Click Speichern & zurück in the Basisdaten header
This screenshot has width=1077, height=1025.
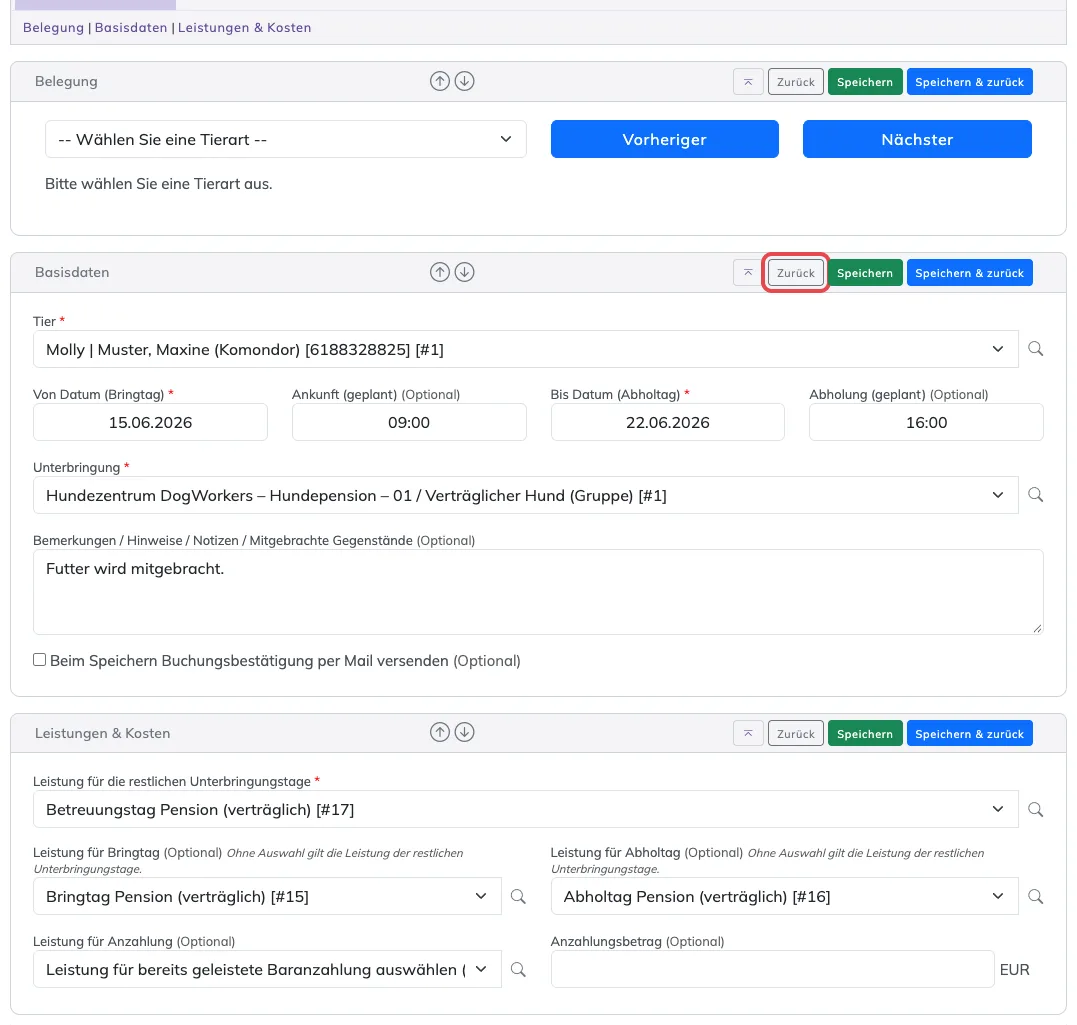969,273
